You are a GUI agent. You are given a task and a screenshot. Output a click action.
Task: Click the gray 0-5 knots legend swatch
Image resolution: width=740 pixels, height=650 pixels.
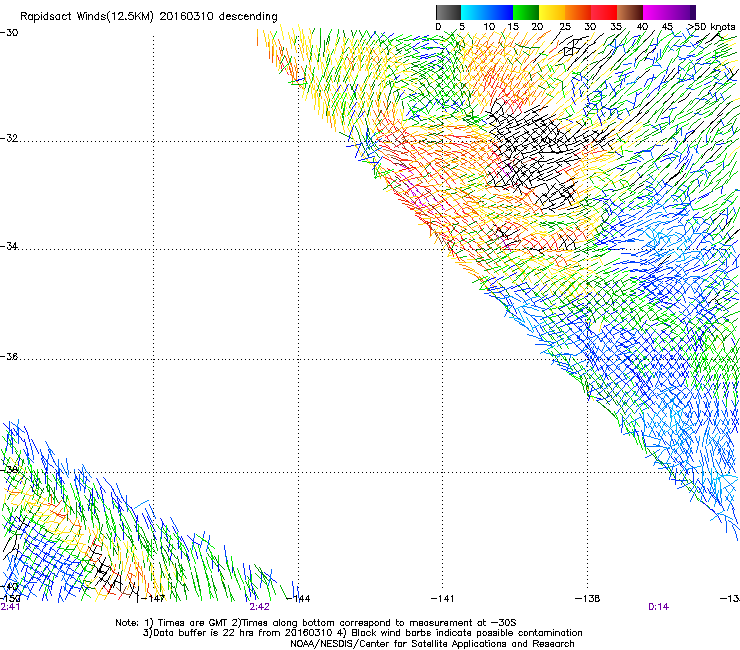pyautogui.click(x=448, y=12)
